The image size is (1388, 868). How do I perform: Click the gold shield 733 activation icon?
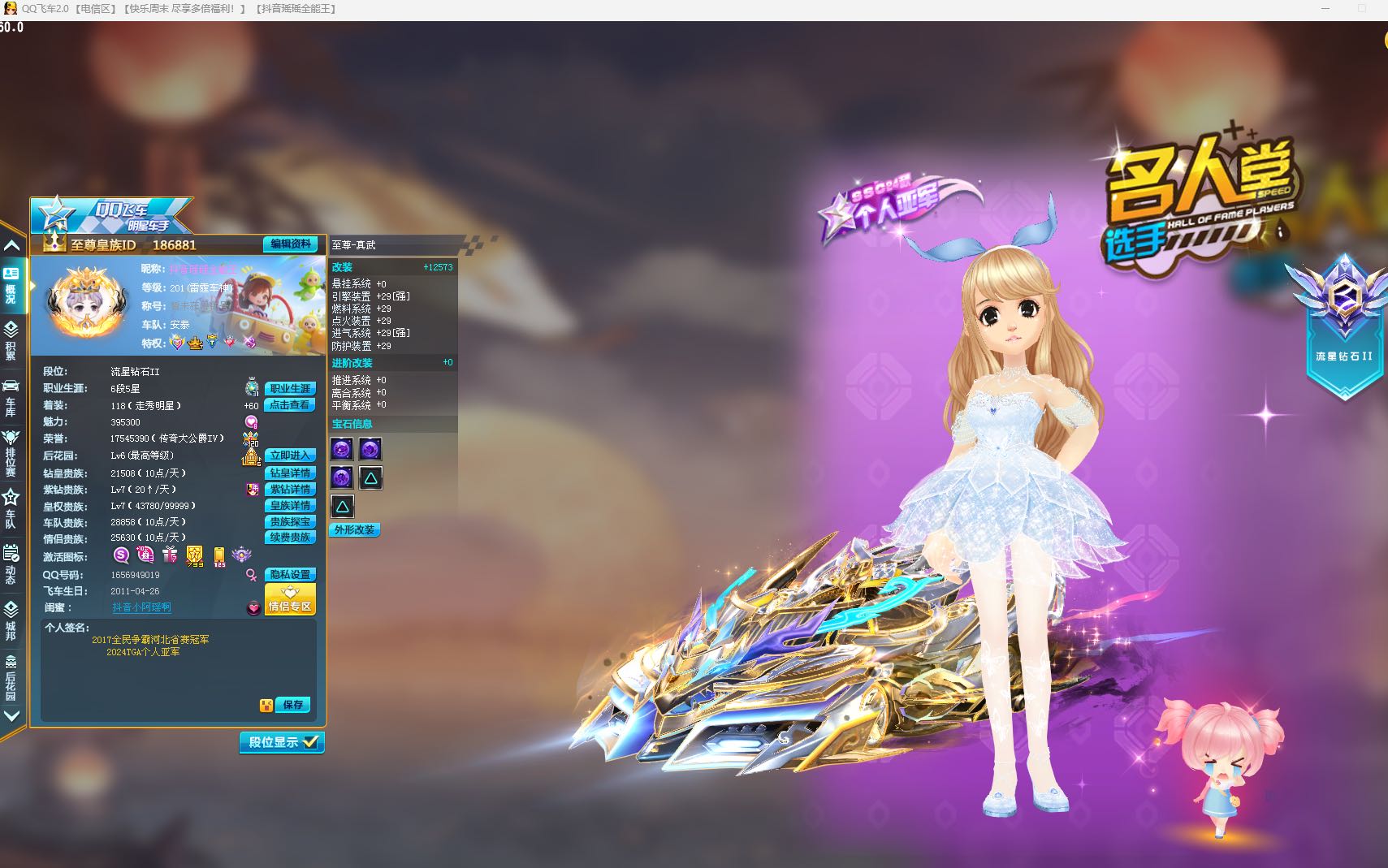(x=195, y=556)
